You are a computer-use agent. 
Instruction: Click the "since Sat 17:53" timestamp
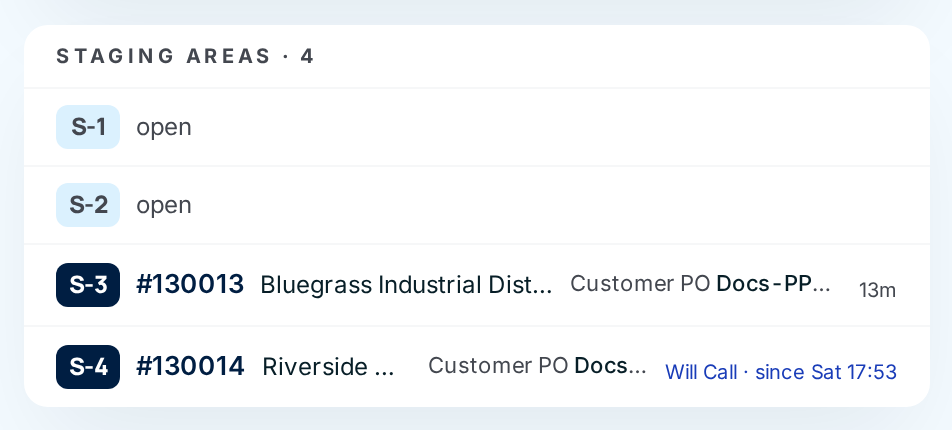[x=826, y=372]
